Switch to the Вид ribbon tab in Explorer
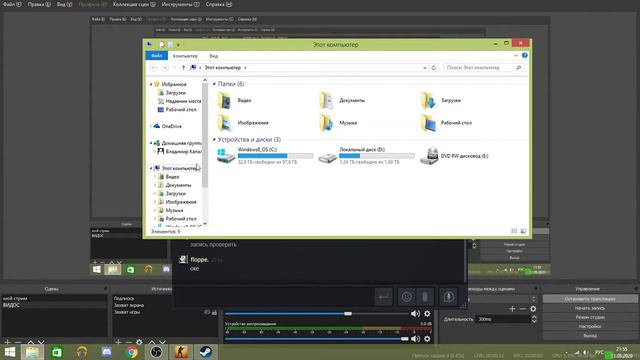Image resolution: width=640 pixels, height=360 pixels. pos(213,56)
